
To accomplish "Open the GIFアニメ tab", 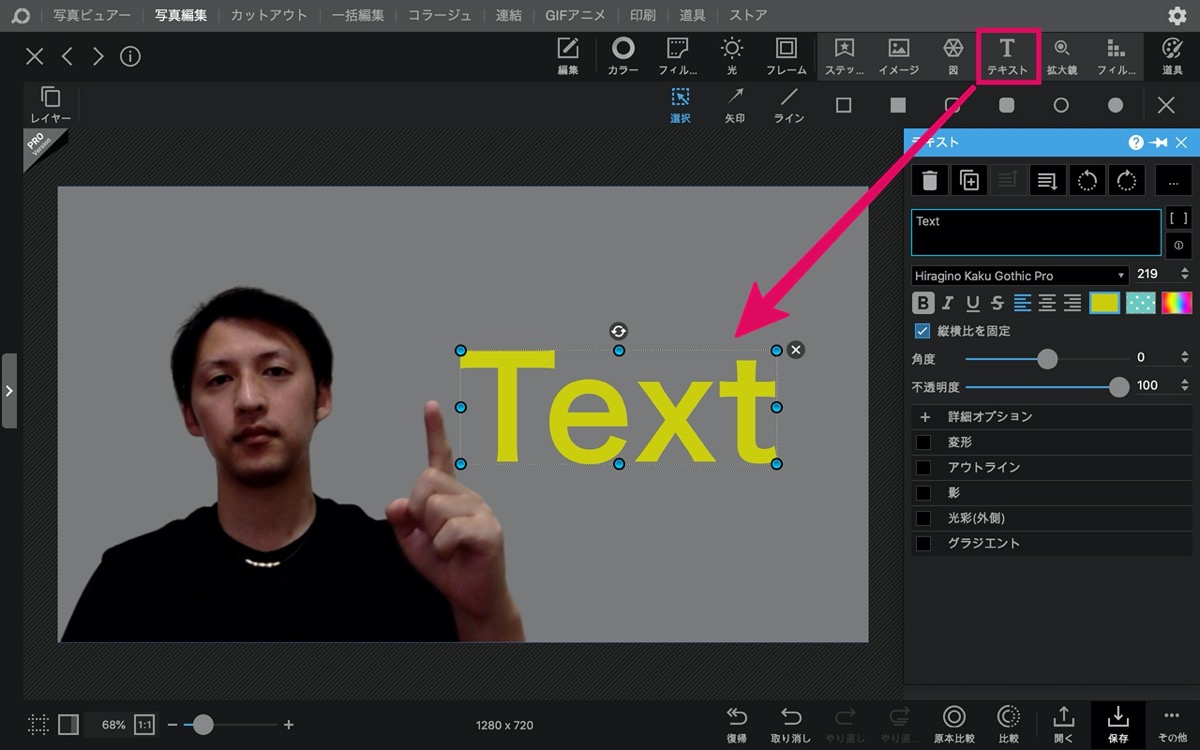I will tap(576, 15).
